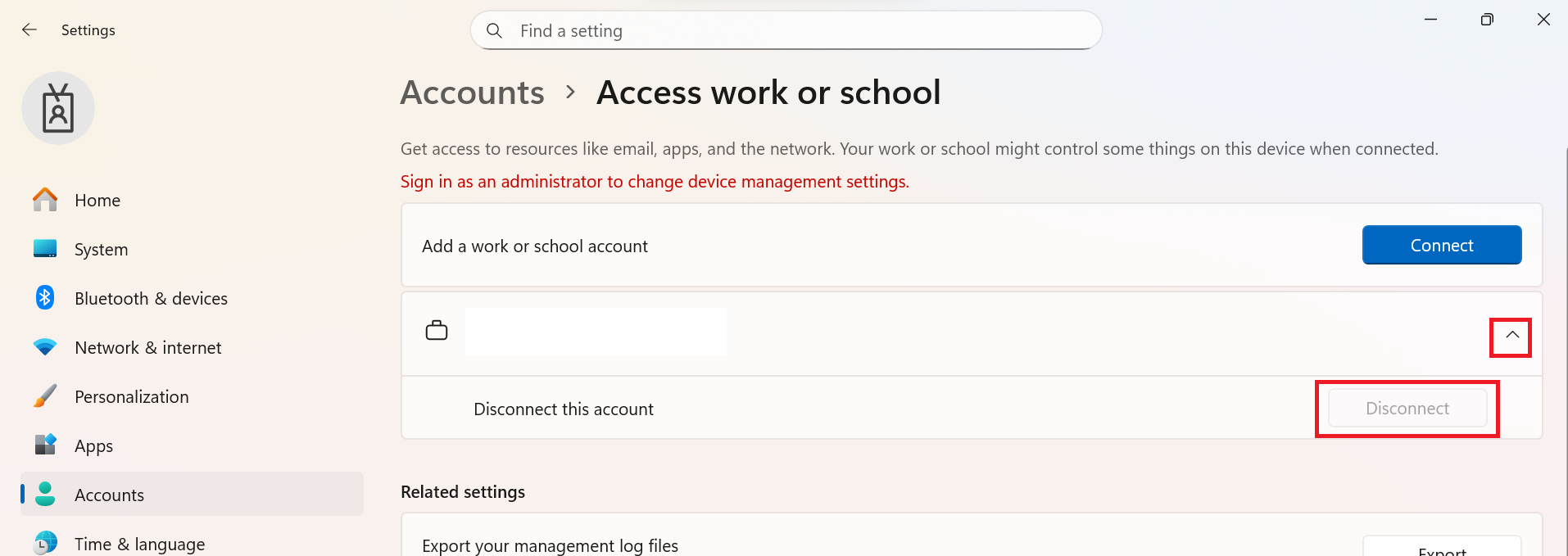Click the System monitor icon

tap(45, 249)
